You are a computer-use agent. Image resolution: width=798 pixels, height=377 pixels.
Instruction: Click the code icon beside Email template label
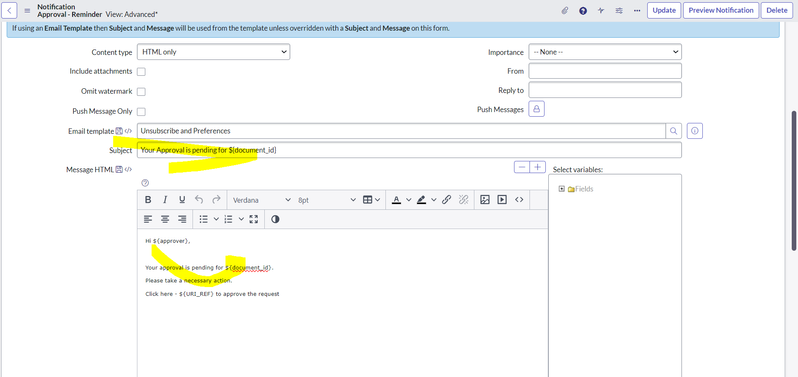click(x=128, y=131)
